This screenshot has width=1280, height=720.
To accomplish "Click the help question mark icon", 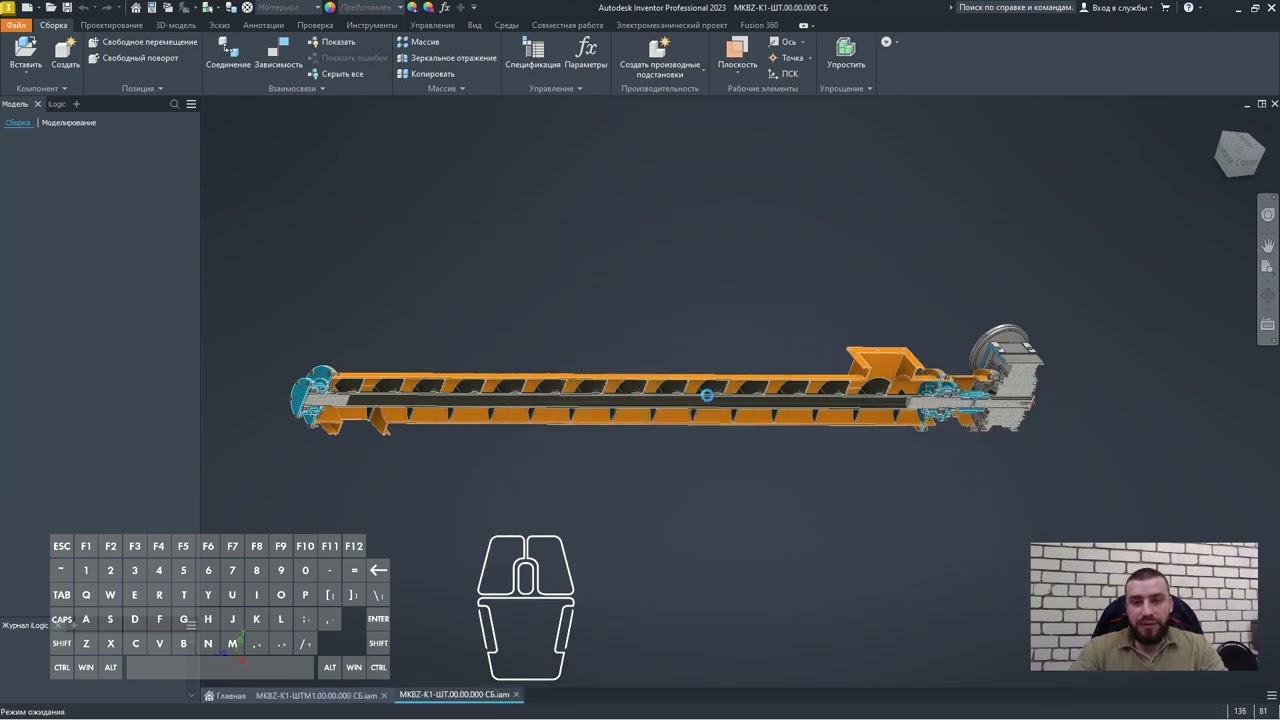I will click(1188, 8).
